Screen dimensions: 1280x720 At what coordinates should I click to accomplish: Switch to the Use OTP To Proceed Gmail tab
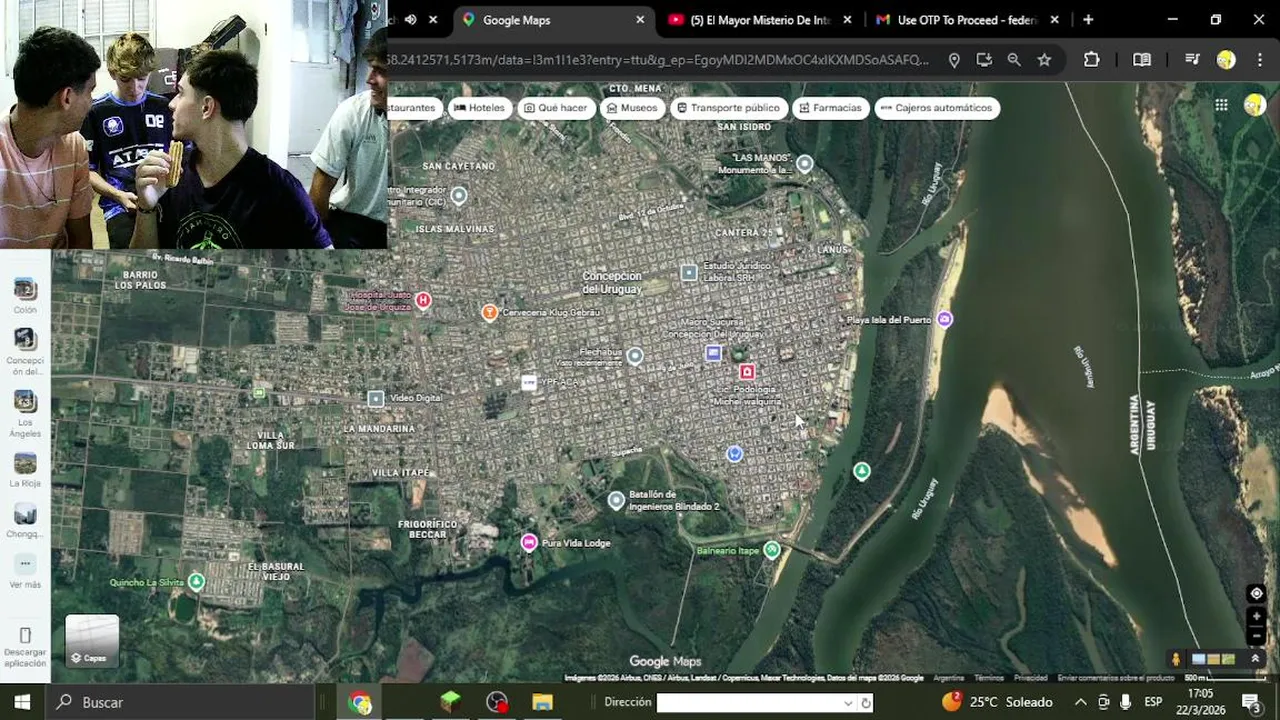tap(967, 20)
